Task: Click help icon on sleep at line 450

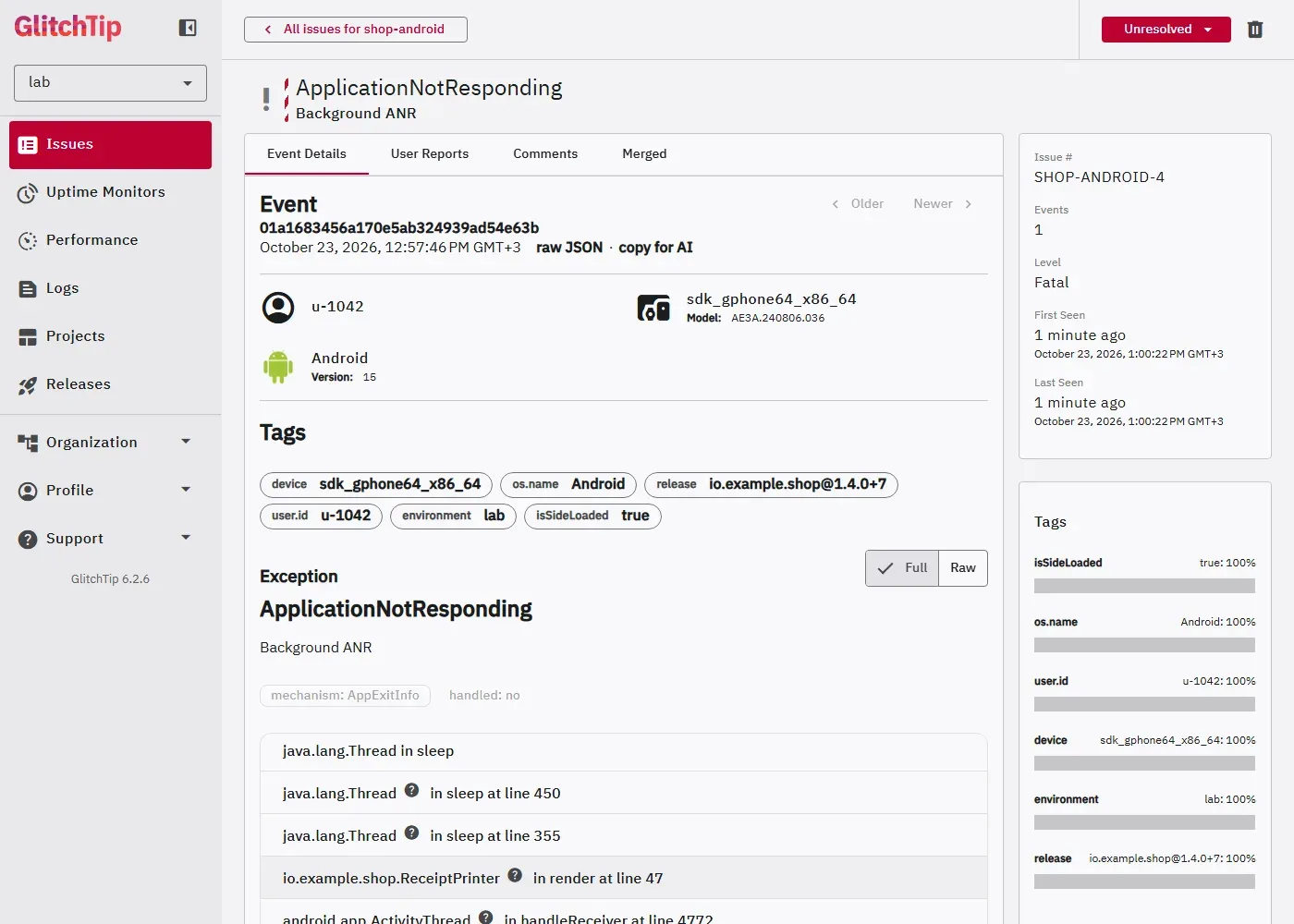Action: pyautogui.click(x=412, y=791)
